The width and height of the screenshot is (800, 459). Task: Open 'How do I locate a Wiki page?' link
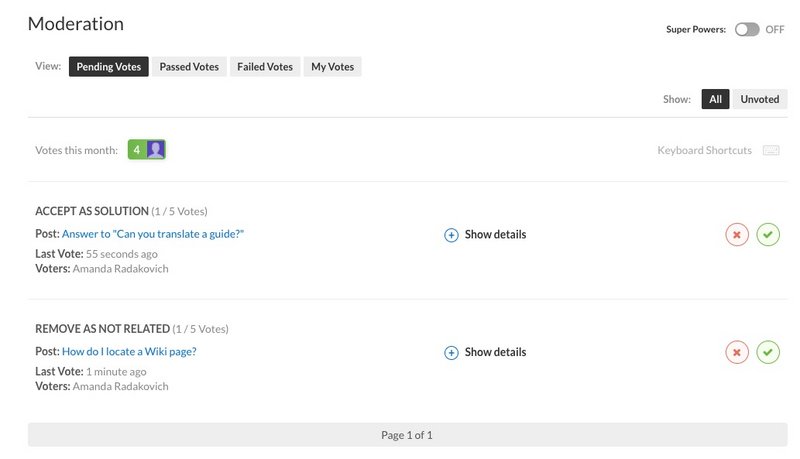[129, 351]
